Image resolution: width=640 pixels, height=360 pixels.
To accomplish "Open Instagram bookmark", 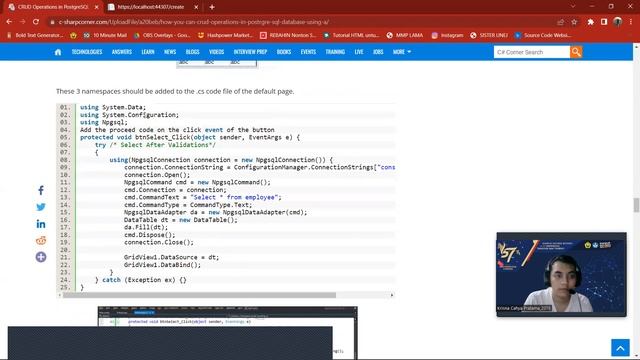I will tap(448, 36).
